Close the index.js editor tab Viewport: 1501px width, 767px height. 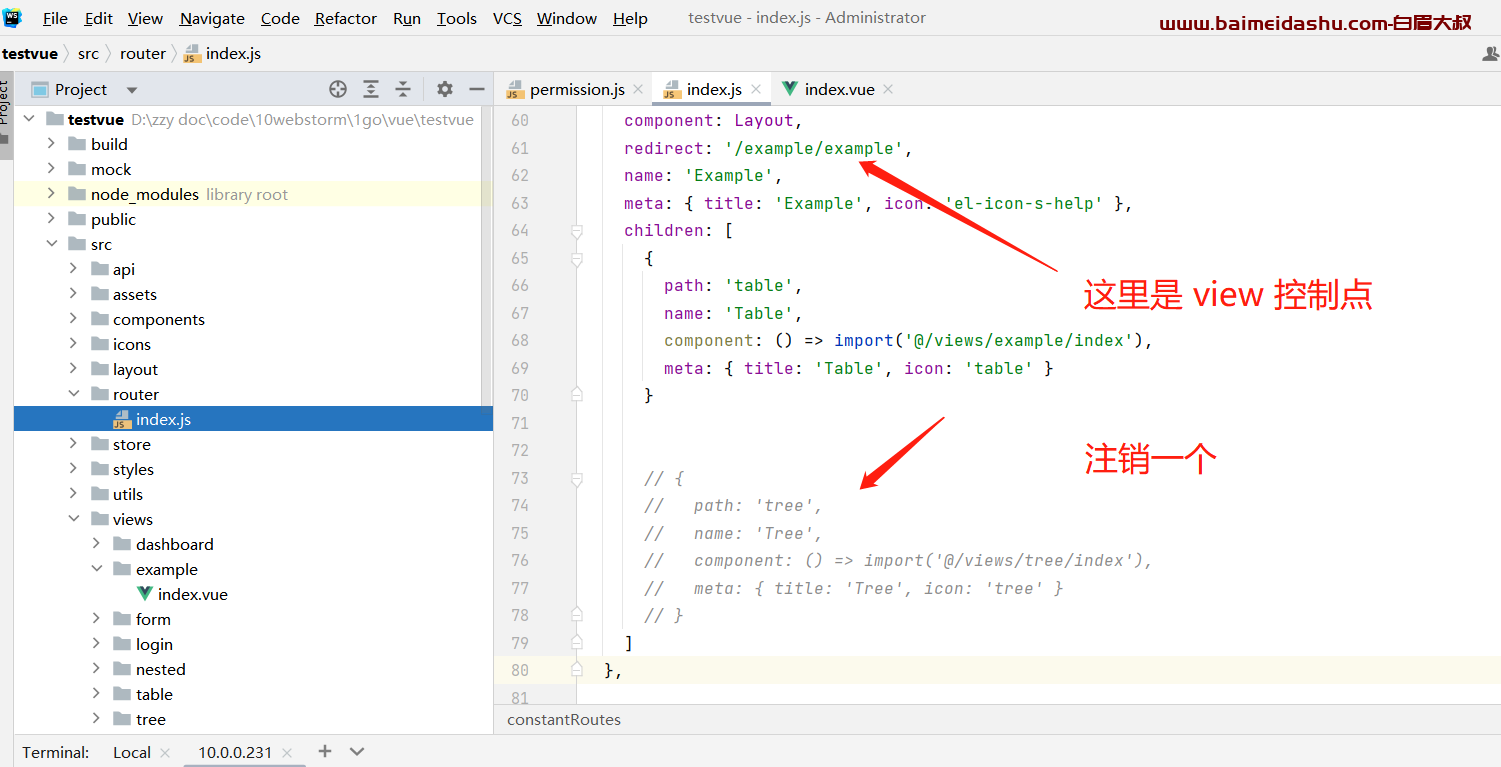(756, 89)
